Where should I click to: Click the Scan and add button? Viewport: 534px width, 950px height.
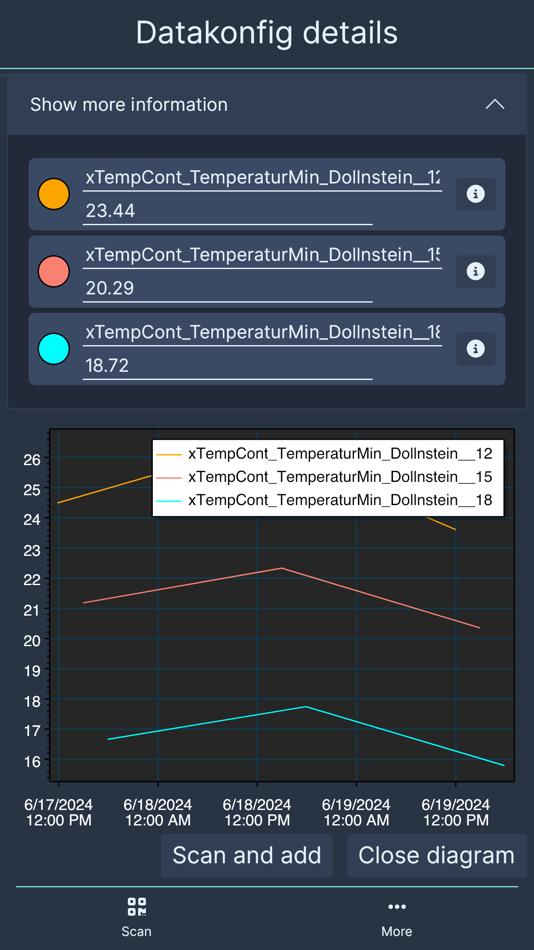point(247,855)
